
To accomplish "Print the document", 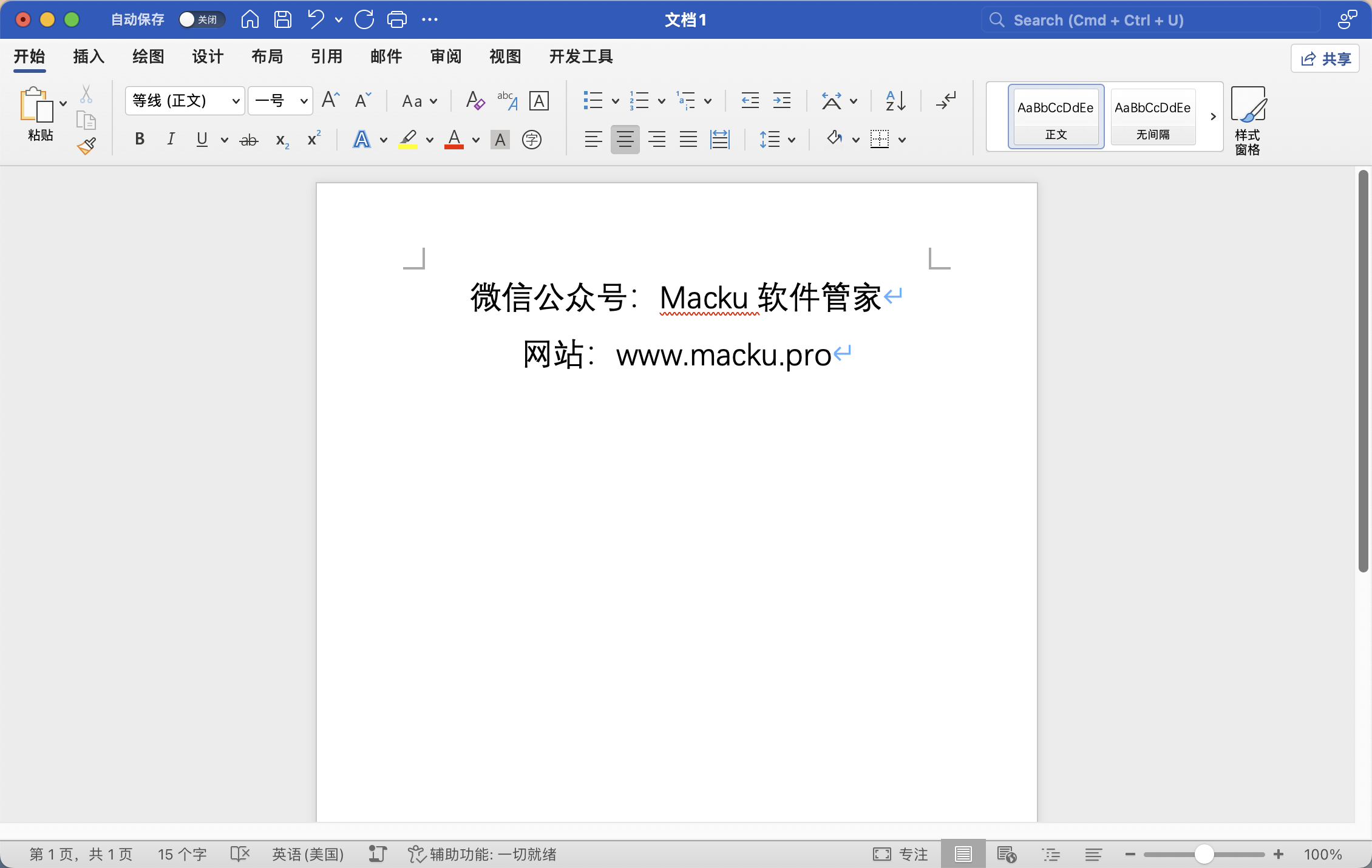I will tap(397, 20).
